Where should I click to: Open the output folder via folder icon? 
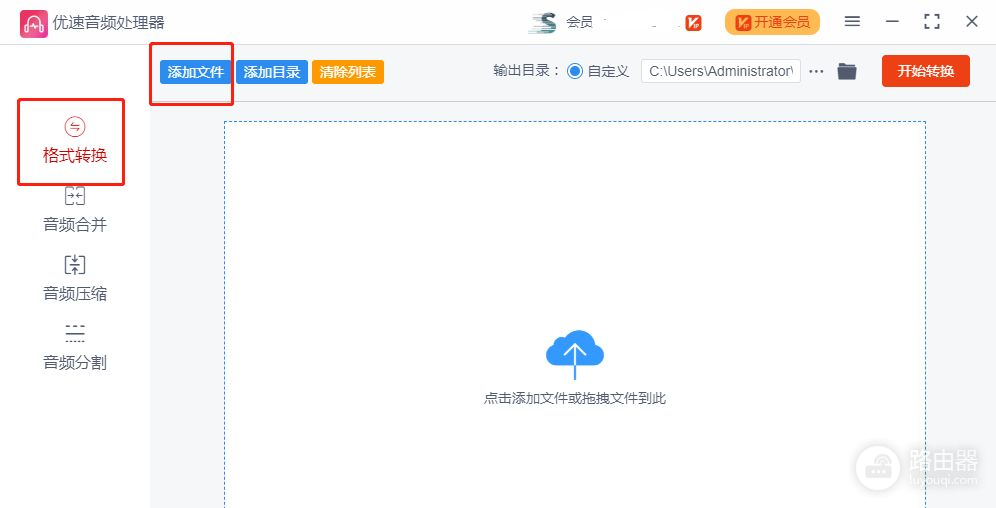[x=847, y=71]
